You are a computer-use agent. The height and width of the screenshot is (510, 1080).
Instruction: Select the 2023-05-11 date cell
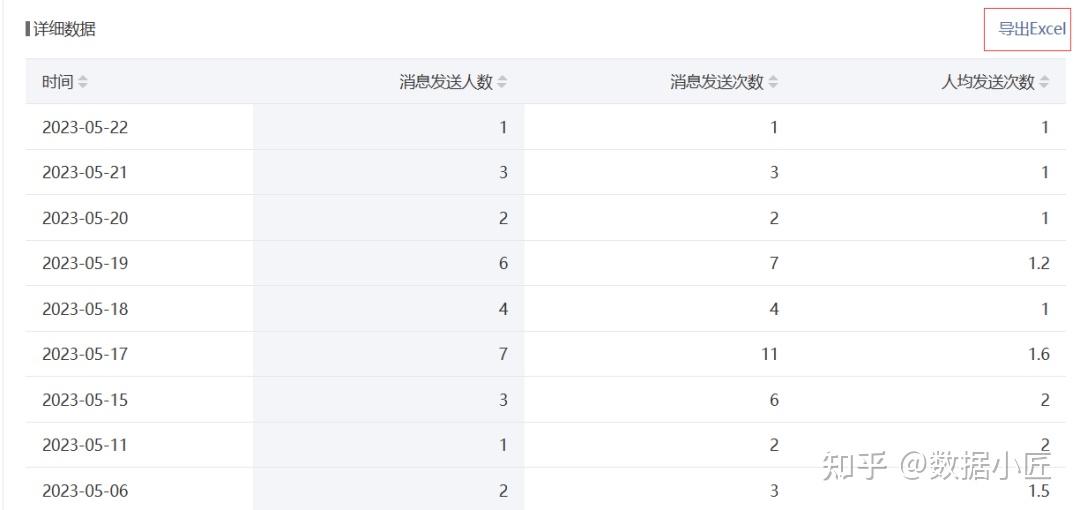pos(85,445)
